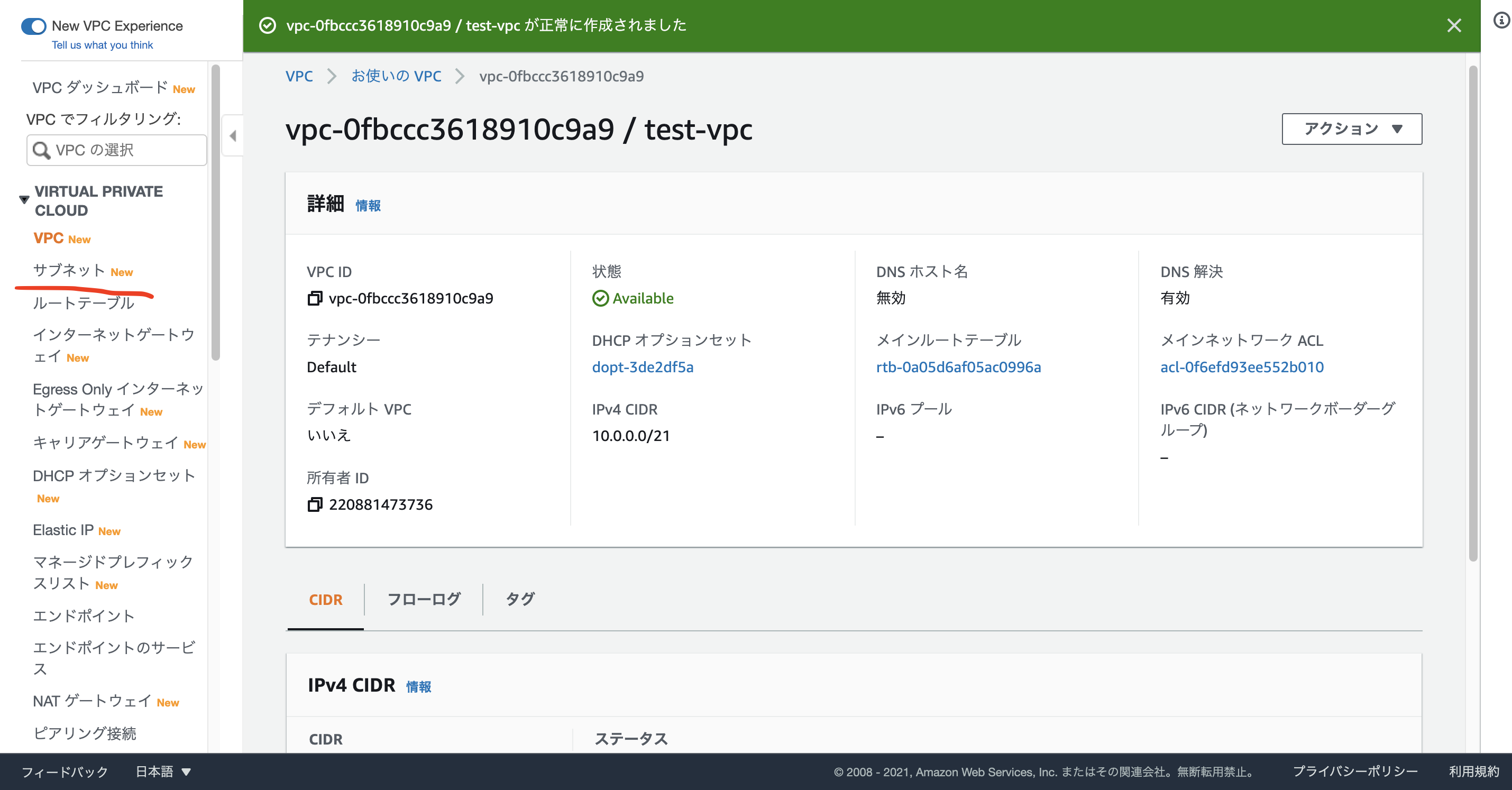This screenshot has height=790, width=1512.
Task: Open DHCP options set dopt-3de2df5a
Action: [x=642, y=367]
